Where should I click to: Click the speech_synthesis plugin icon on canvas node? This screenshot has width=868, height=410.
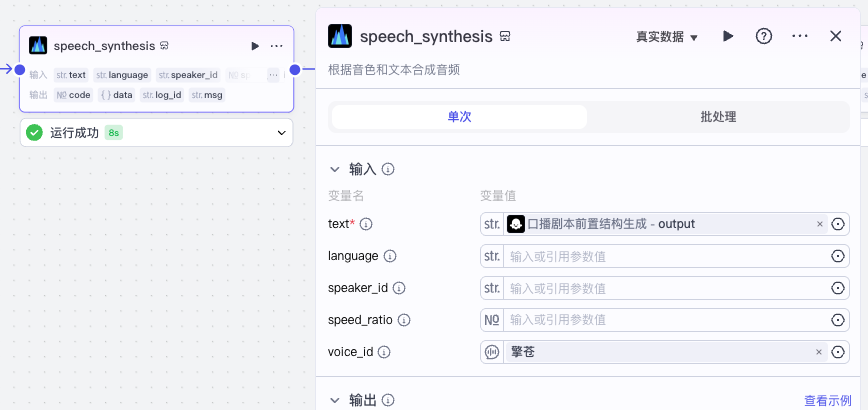pyautogui.click(x=38, y=45)
